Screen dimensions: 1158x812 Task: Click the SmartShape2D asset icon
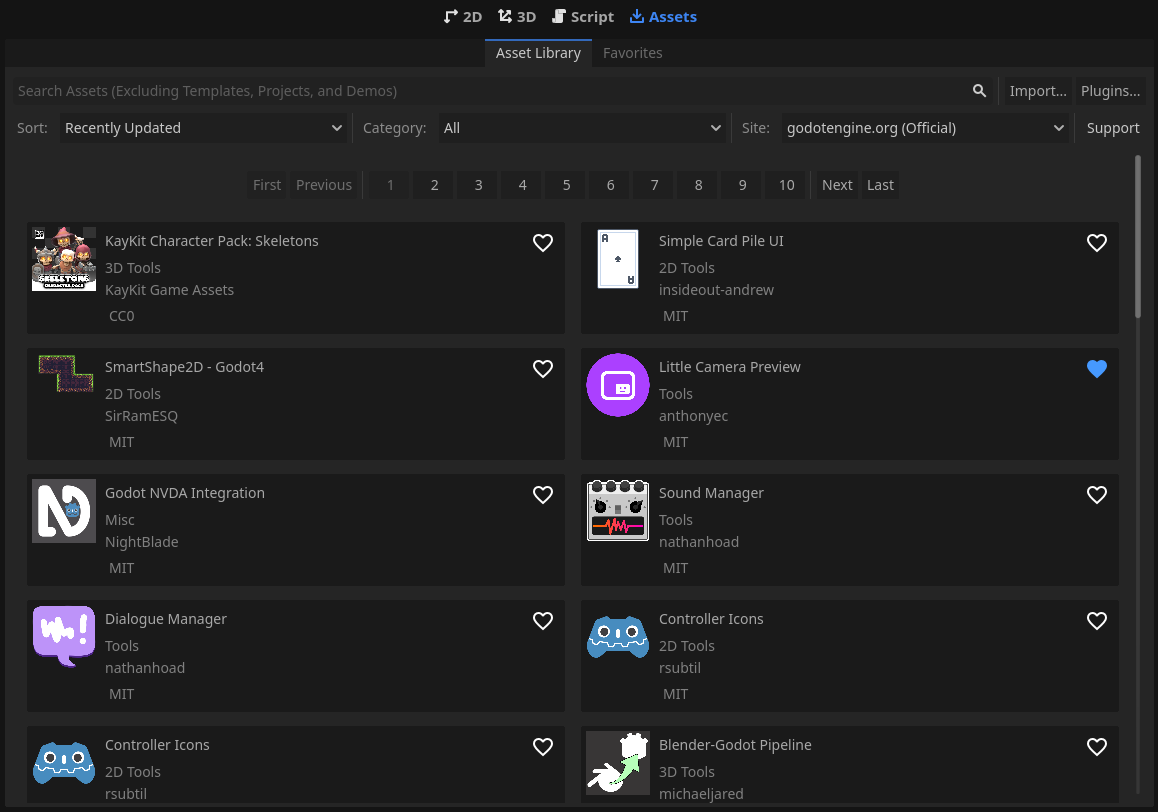click(64, 373)
